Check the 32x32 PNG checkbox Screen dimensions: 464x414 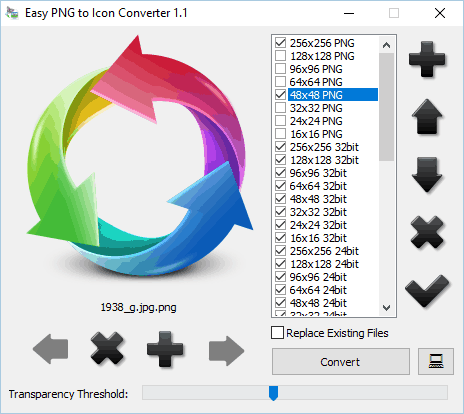click(281, 108)
